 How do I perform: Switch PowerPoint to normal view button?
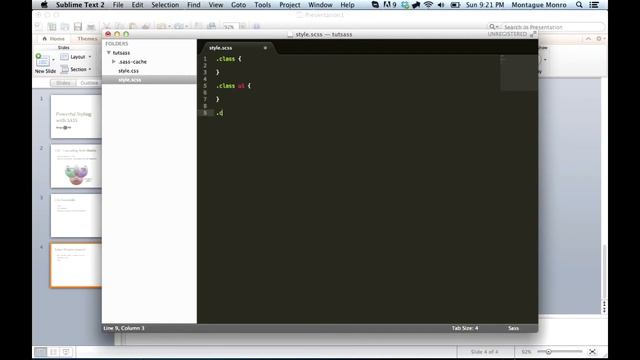tap(40, 351)
